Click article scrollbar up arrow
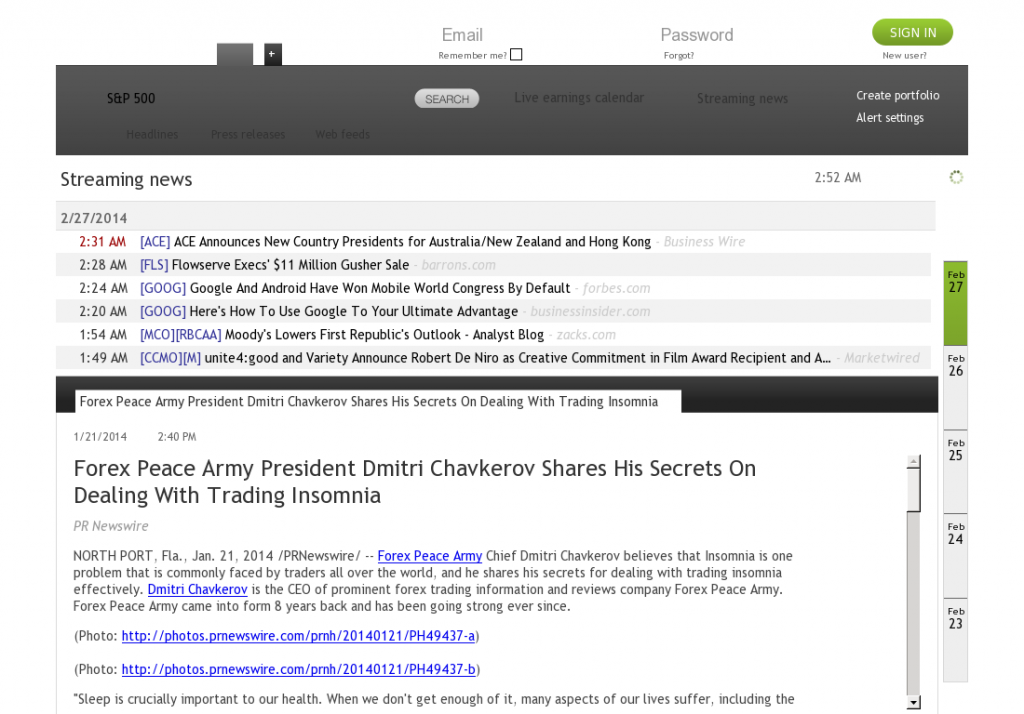This screenshot has height=714, width=1024. pyautogui.click(x=914, y=462)
